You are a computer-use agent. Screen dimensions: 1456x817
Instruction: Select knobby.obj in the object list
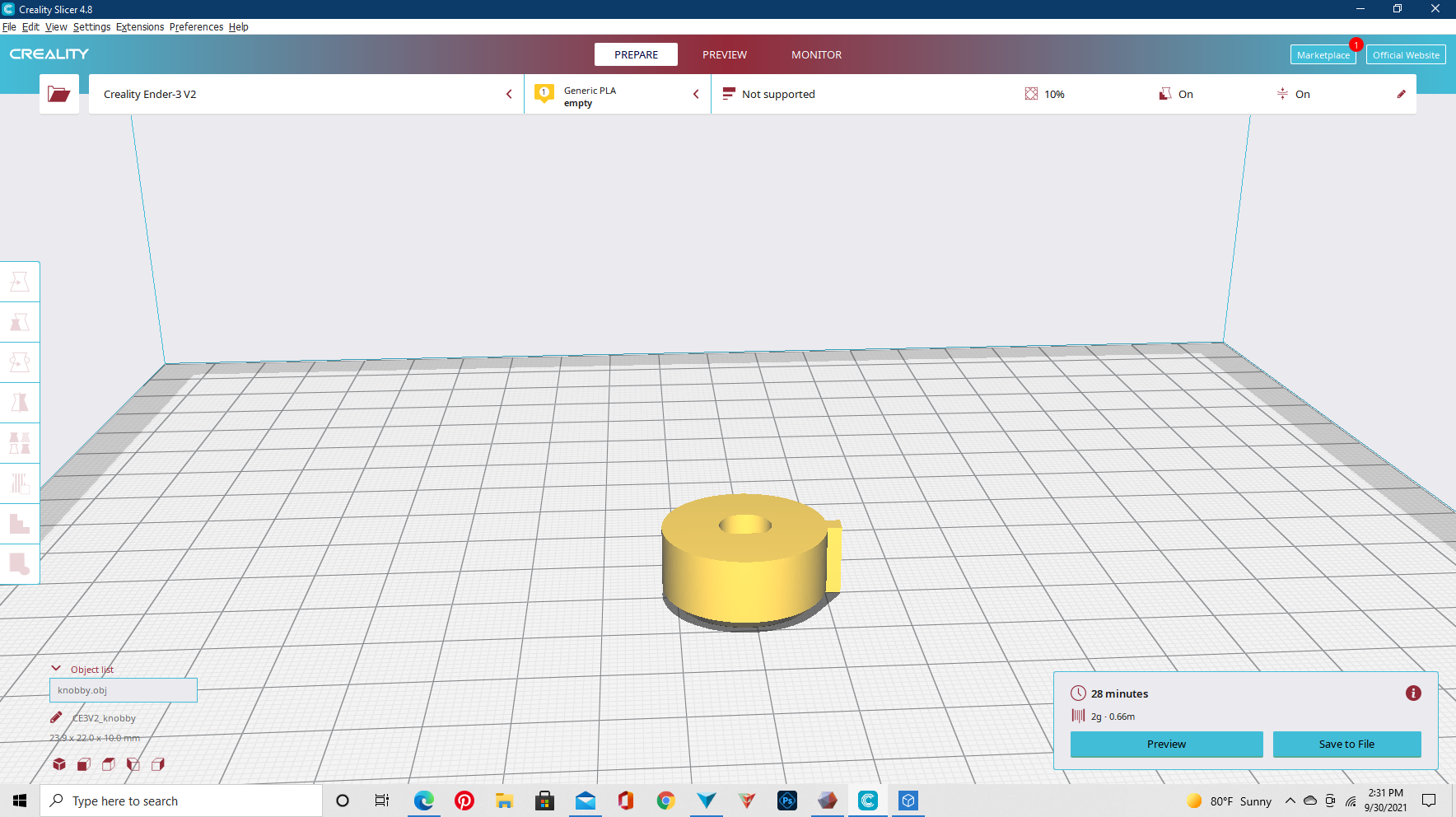[x=124, y=690]
